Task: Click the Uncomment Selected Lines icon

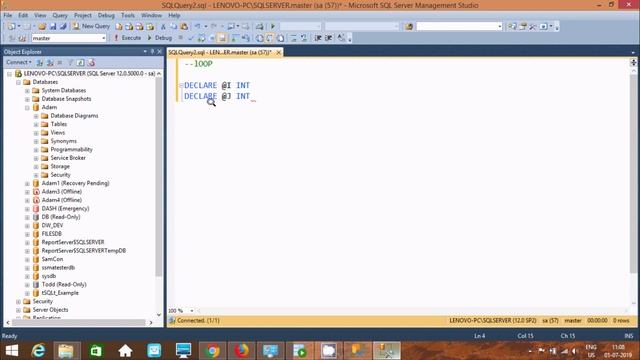Action: pos(304,38)
